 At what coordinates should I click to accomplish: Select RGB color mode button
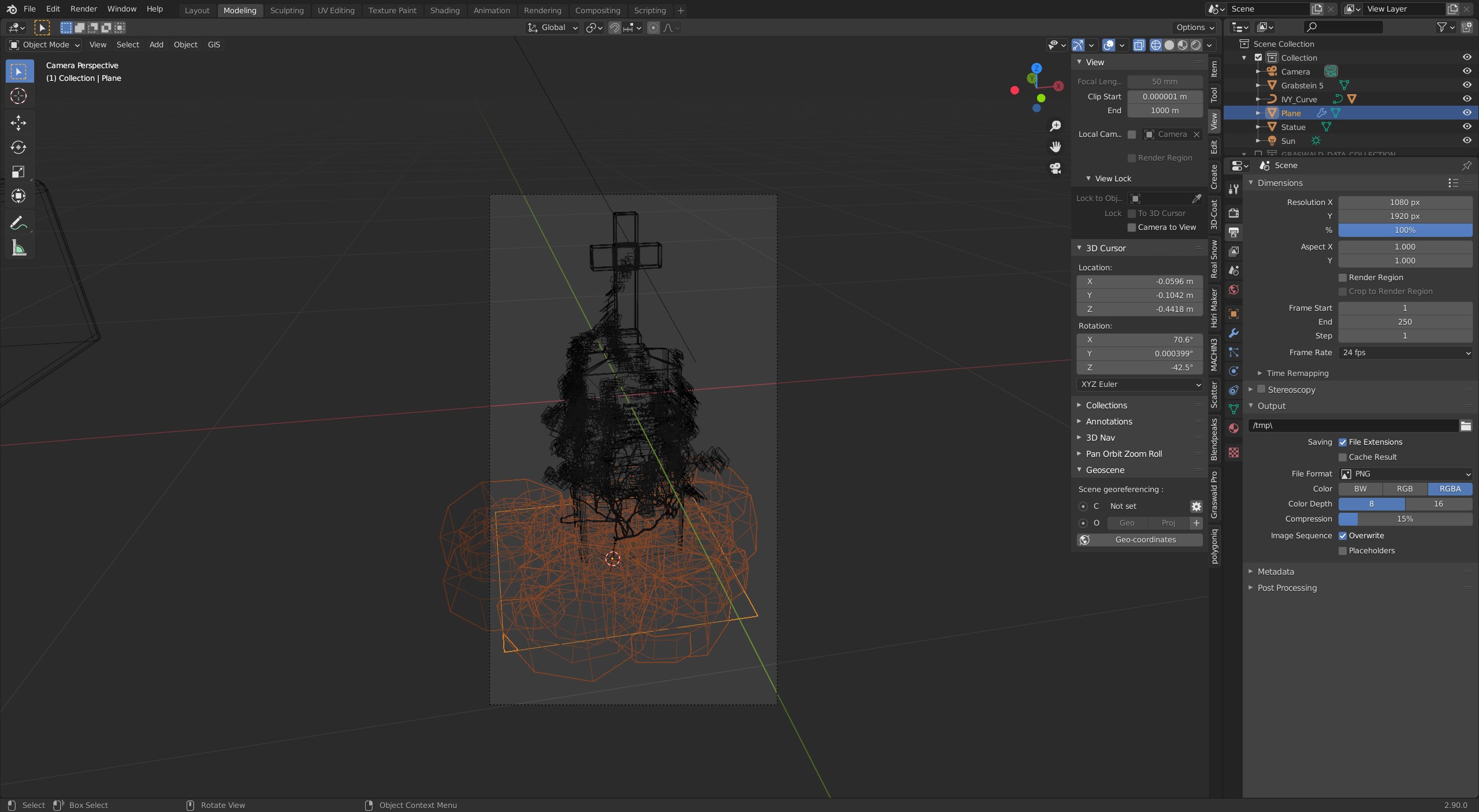[1404, 489]
